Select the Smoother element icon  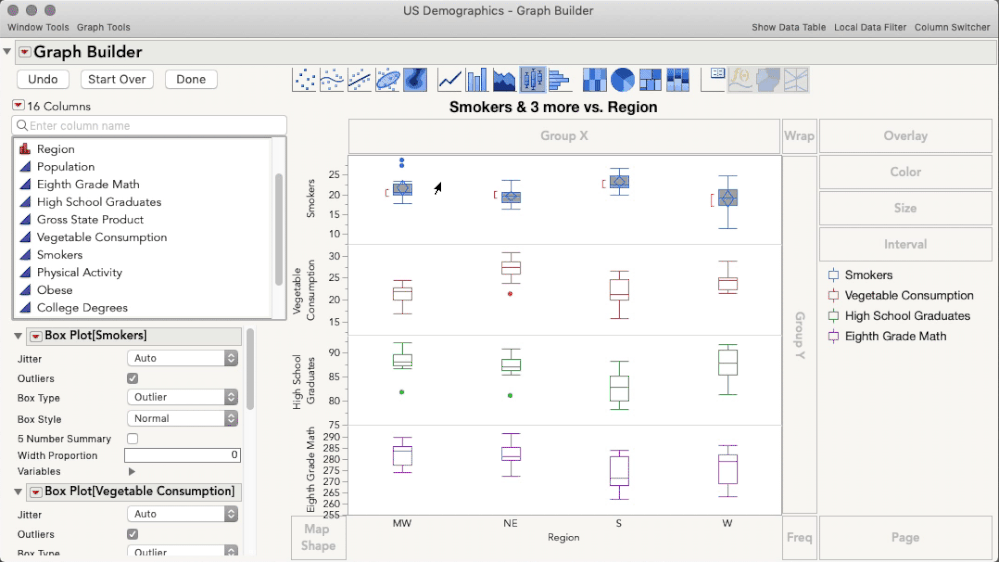click(332, 80)
